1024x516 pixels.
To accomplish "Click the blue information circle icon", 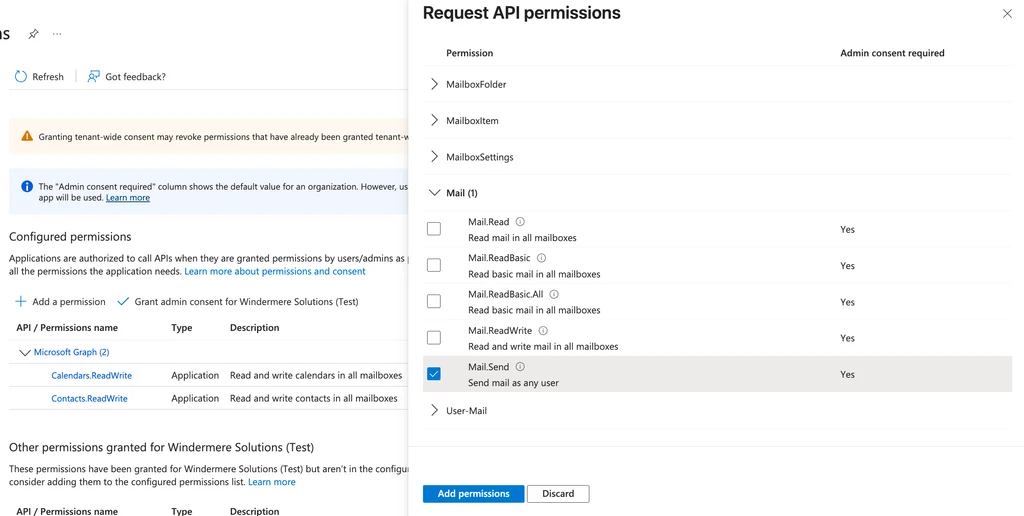I will pyautogui.click(x=27, y=186).
